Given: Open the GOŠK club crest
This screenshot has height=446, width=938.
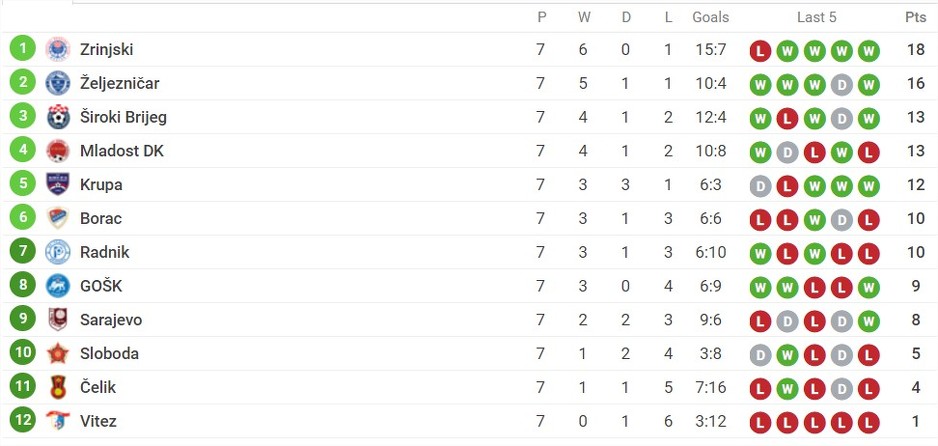Looking at the screenshot, I should tap(58, 286).
